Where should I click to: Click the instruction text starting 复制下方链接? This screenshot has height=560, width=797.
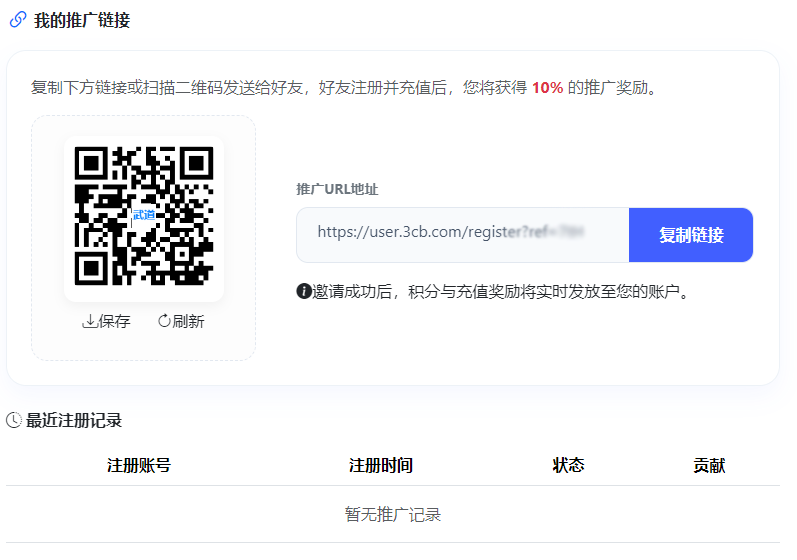(x=270, y=88)
